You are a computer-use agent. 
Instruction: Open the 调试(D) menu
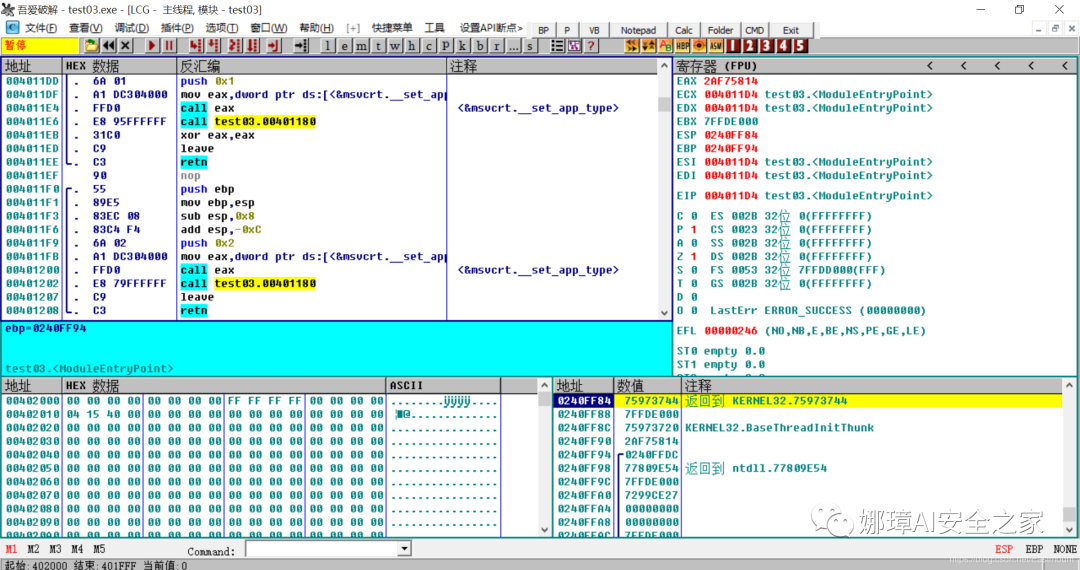coord(132,28)
